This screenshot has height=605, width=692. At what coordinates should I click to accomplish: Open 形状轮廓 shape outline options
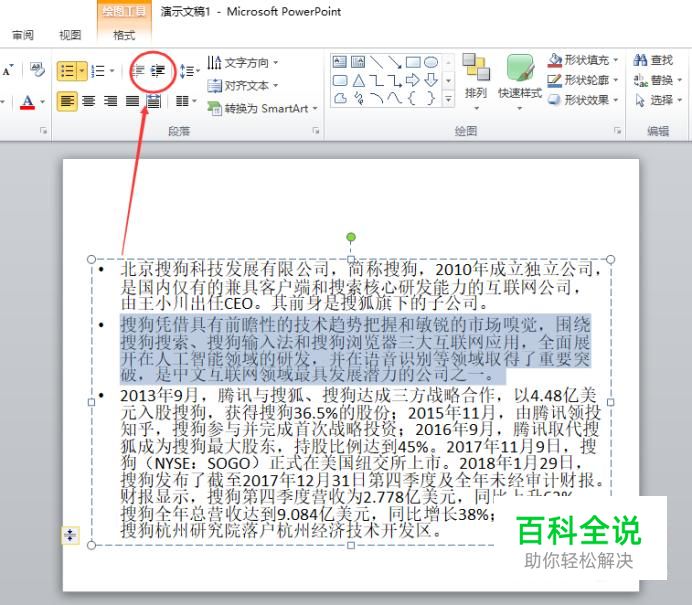point(583,80)
